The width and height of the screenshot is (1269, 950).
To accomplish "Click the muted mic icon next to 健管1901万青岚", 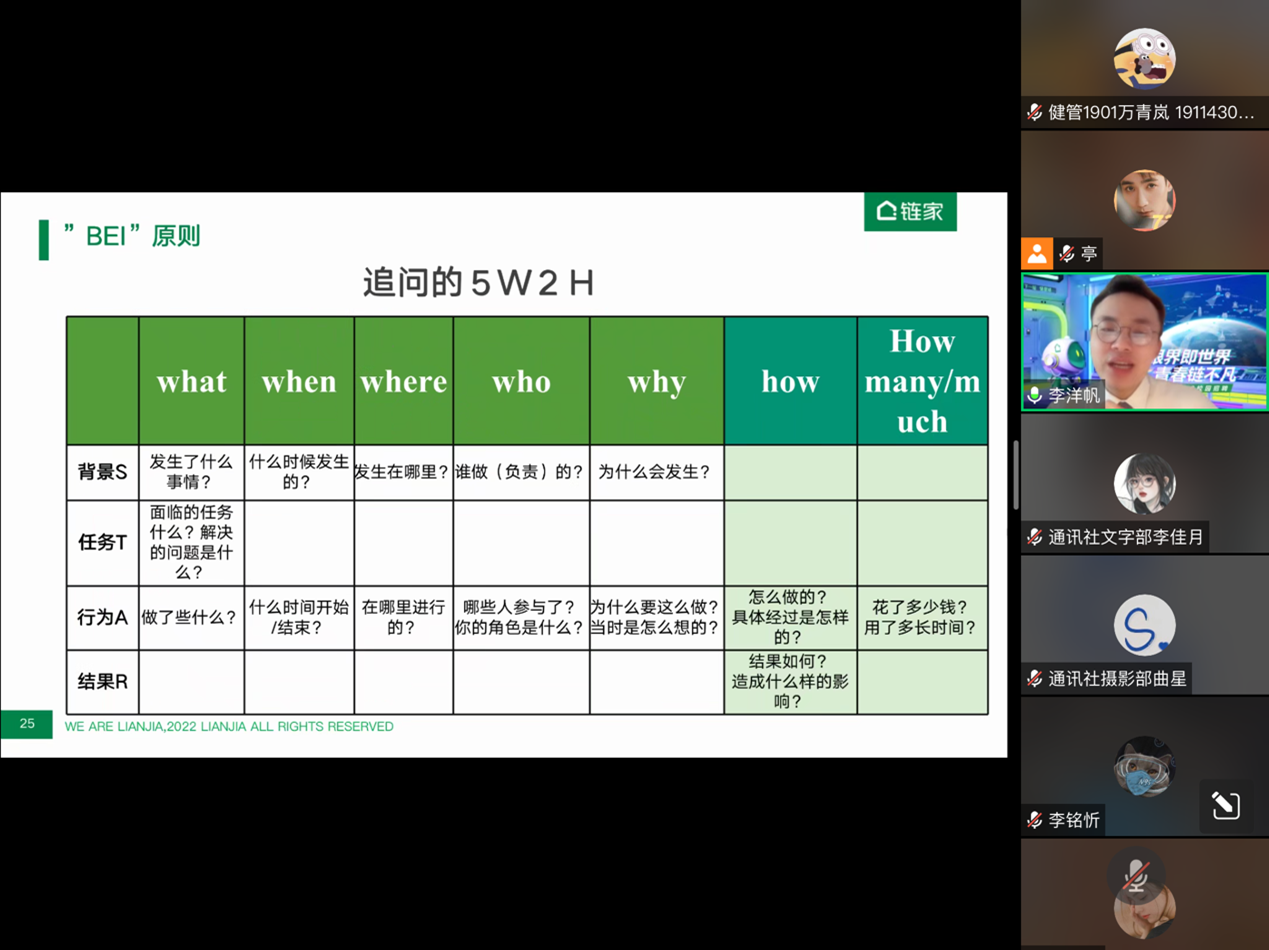I will click(1032, 113).
